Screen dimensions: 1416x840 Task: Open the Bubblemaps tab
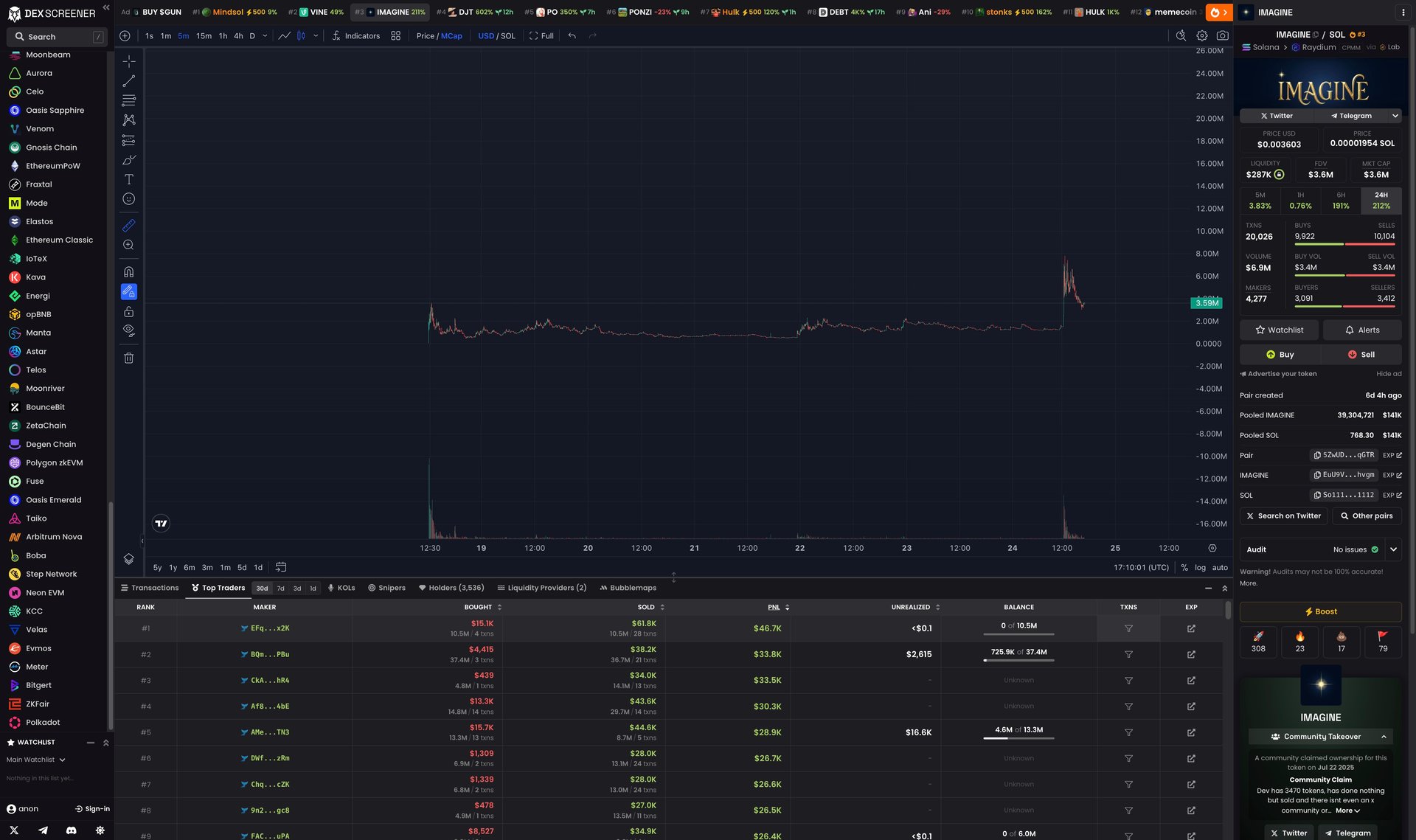tap(628, 588)
